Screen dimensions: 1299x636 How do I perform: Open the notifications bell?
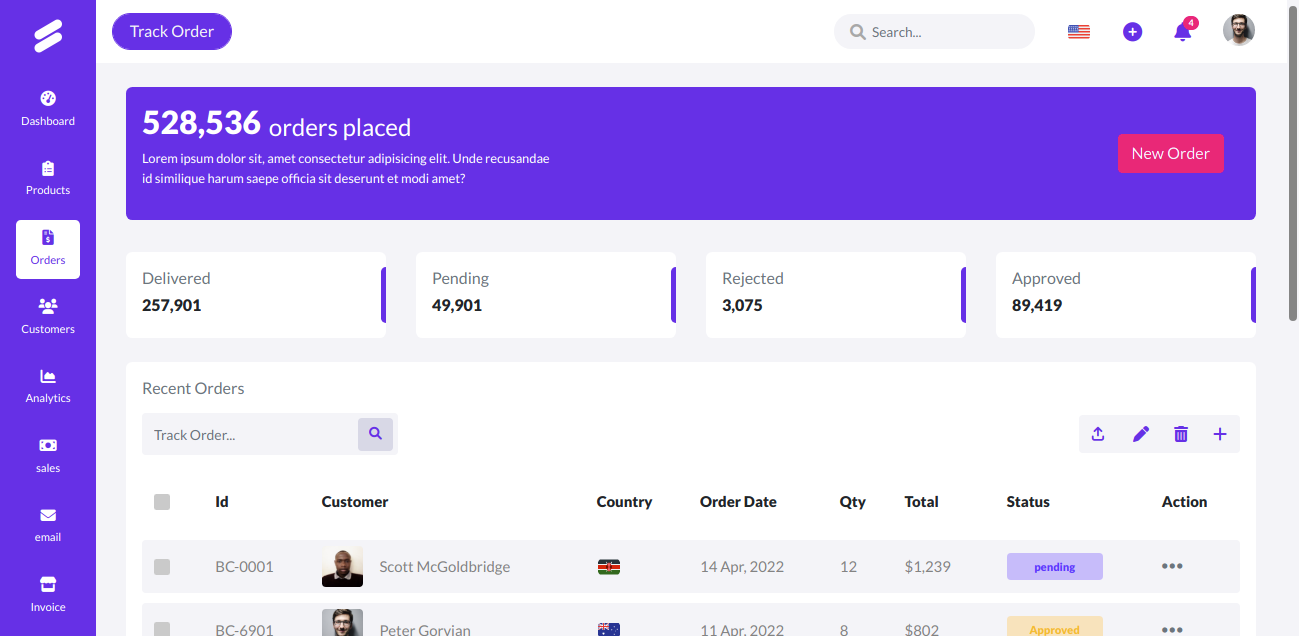pos(1182,32)
